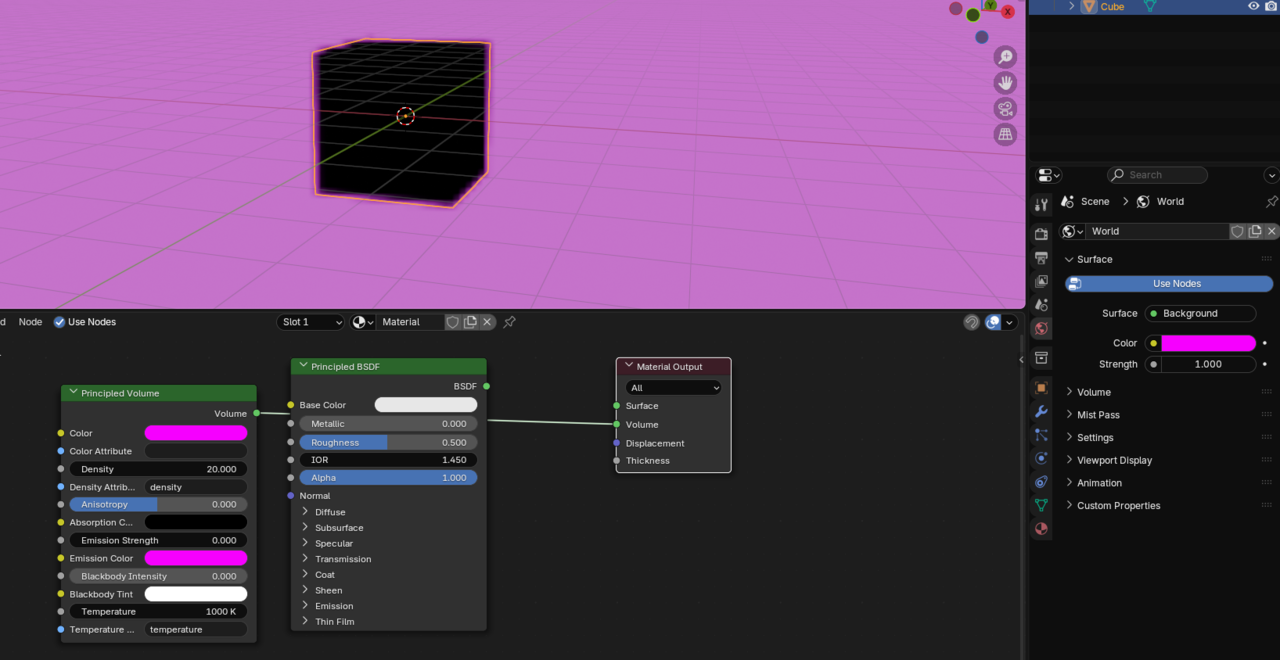The width and height of the screenshot is (1280, 660).
Task: Uncheck the Use Nodes checkbox in node editor
Action: 59,322
